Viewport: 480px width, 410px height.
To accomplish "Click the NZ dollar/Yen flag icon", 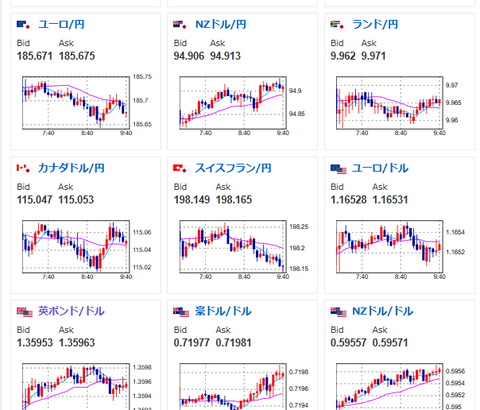I will click(181, 25).
